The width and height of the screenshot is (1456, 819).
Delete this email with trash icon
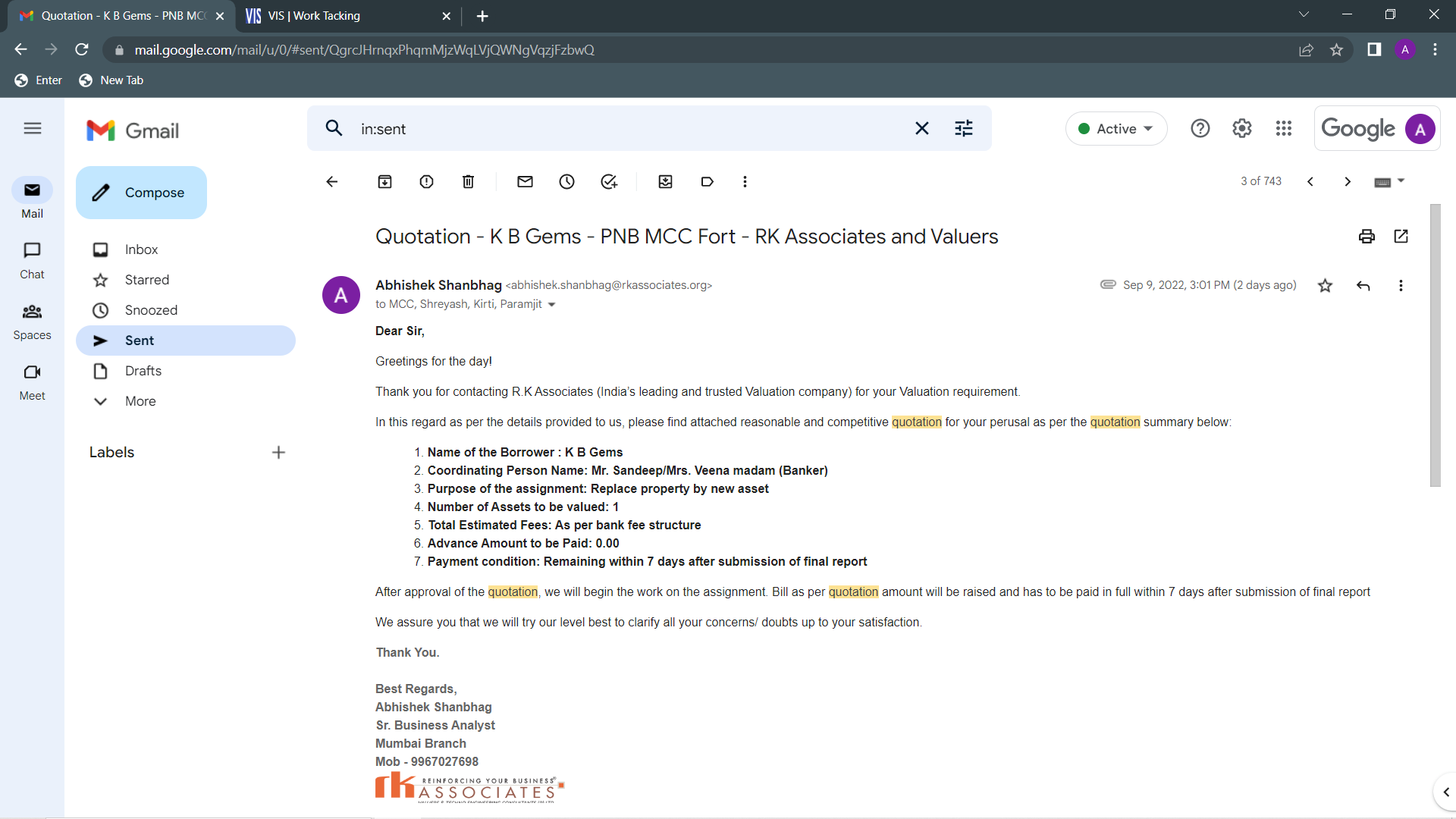coord(468,181)
